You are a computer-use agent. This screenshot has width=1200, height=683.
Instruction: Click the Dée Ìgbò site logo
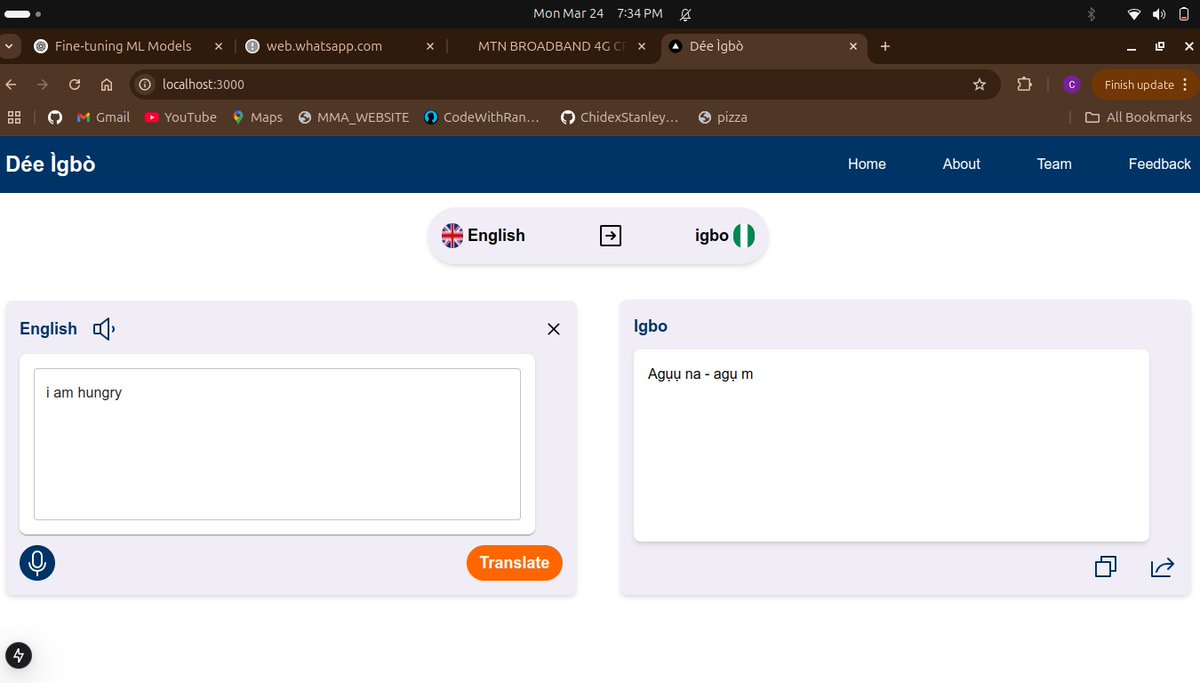click(x=51, y=164)
